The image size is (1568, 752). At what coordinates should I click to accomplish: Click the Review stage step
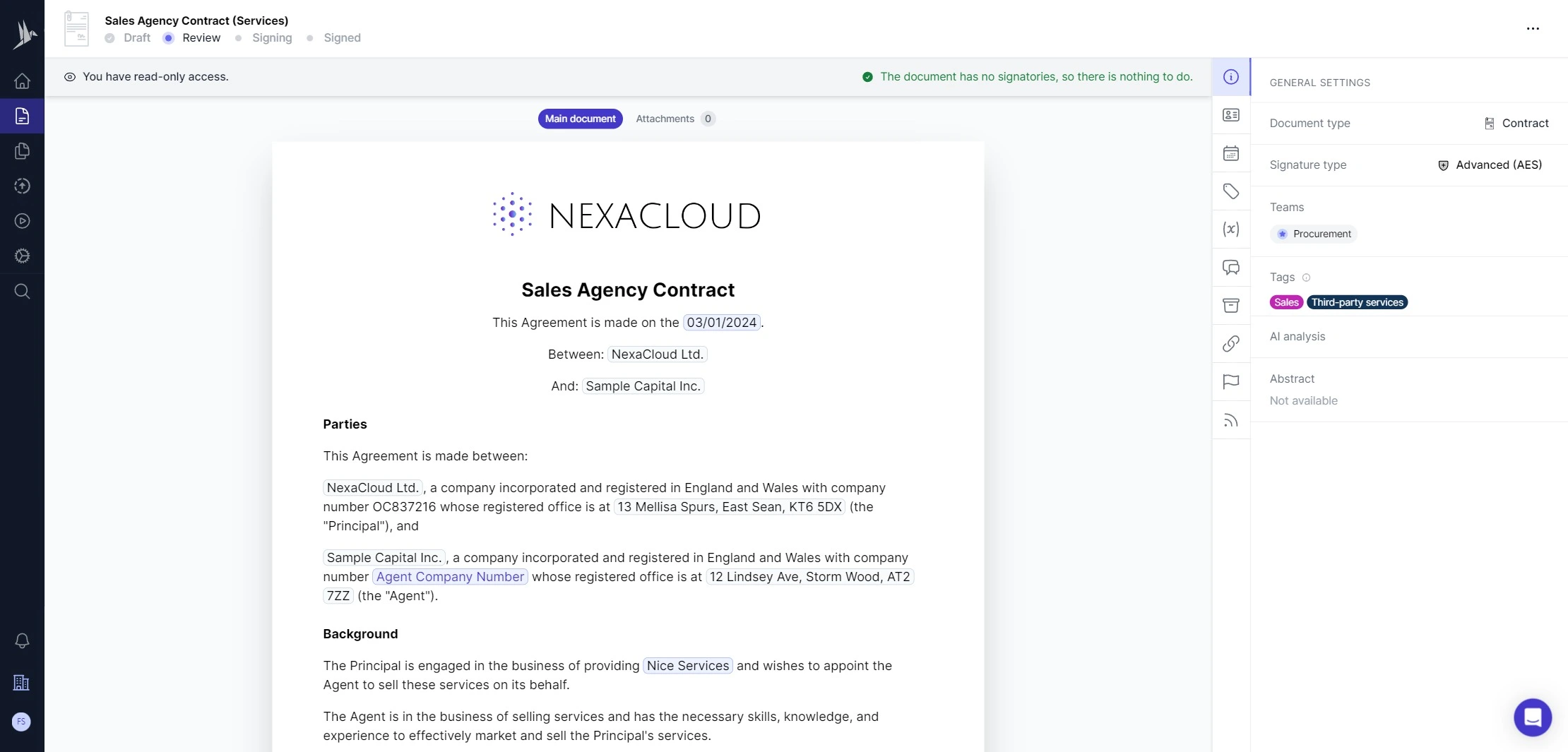tap(192, 38)
